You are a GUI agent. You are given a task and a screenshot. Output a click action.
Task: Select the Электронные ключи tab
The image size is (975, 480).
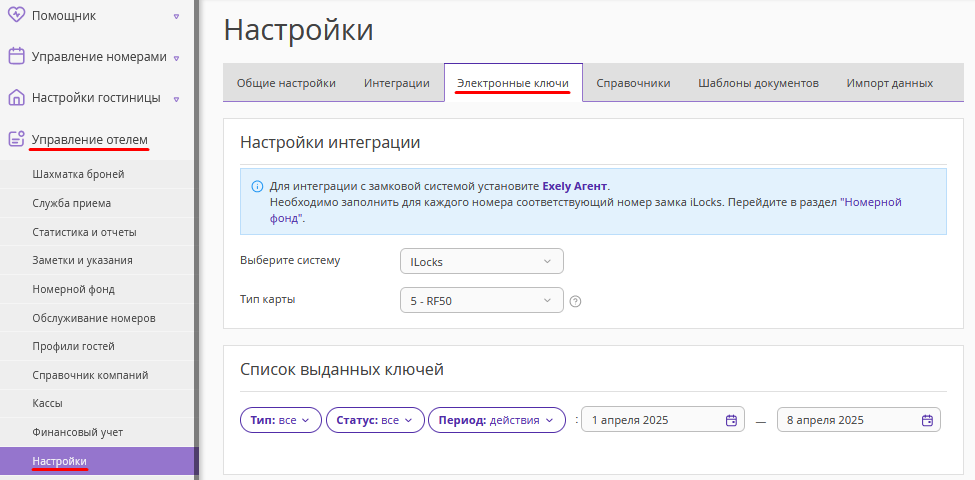click(513, 83)
